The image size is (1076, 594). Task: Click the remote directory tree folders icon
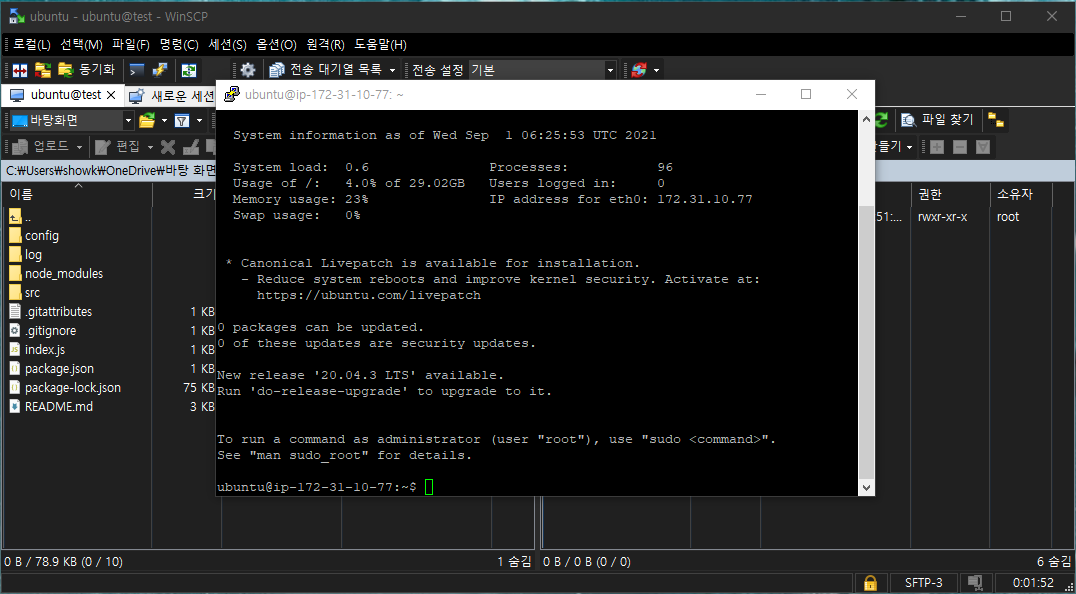click(996, 121)
